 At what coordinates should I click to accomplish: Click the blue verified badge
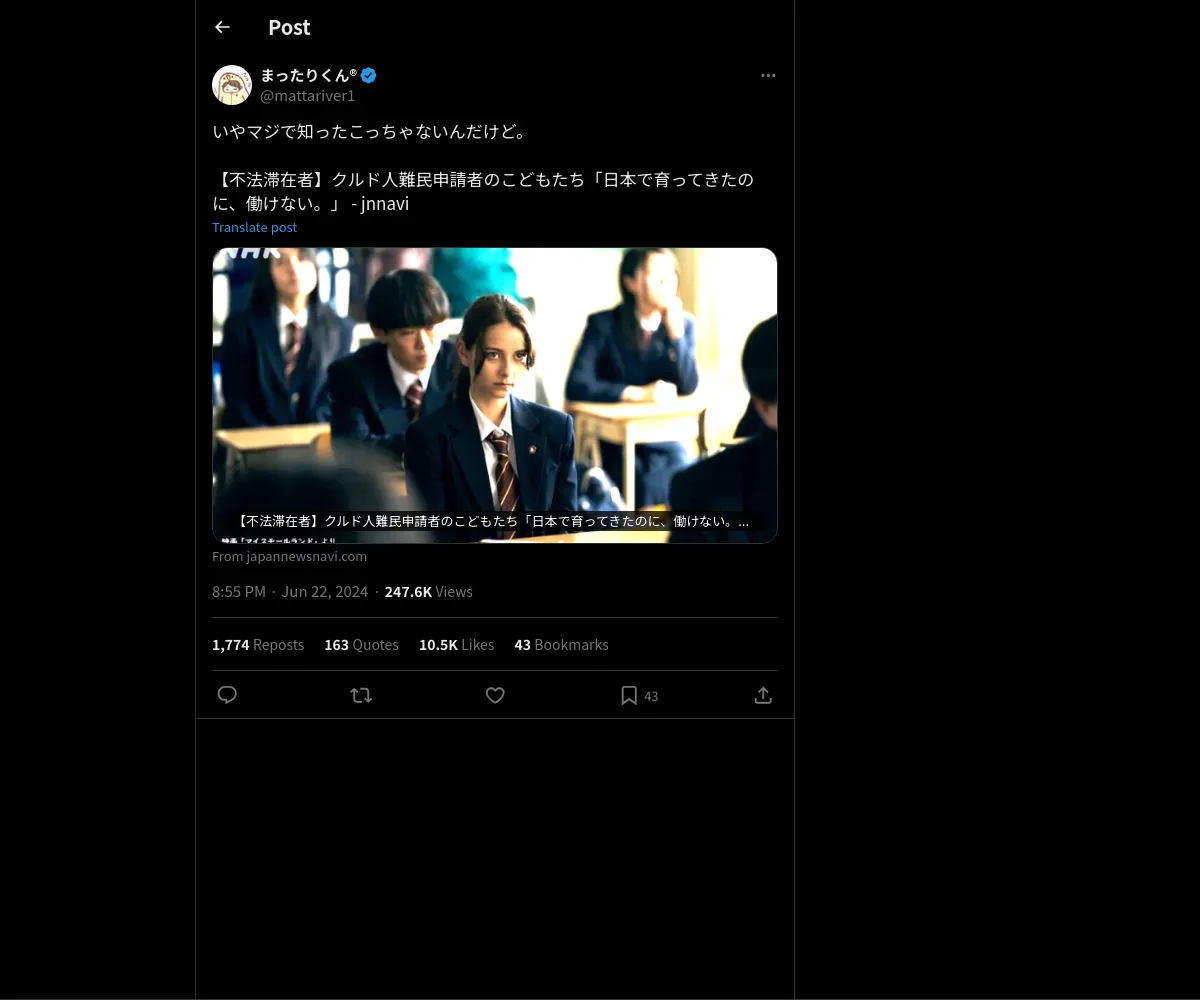(x=369, y=75)
